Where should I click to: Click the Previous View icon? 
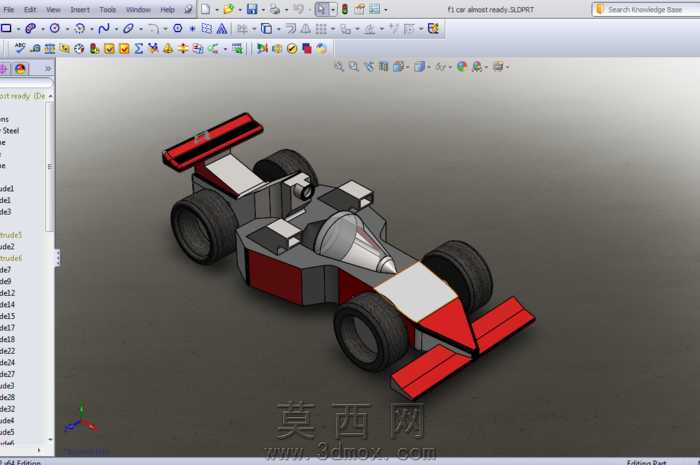pos(369,66)
